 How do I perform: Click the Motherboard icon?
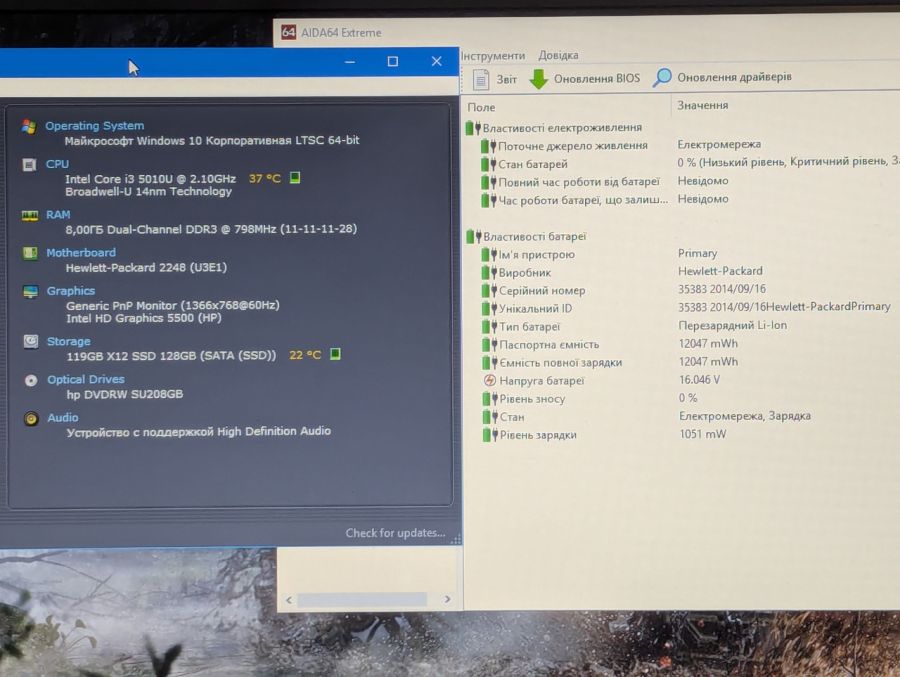coord(30,253)
